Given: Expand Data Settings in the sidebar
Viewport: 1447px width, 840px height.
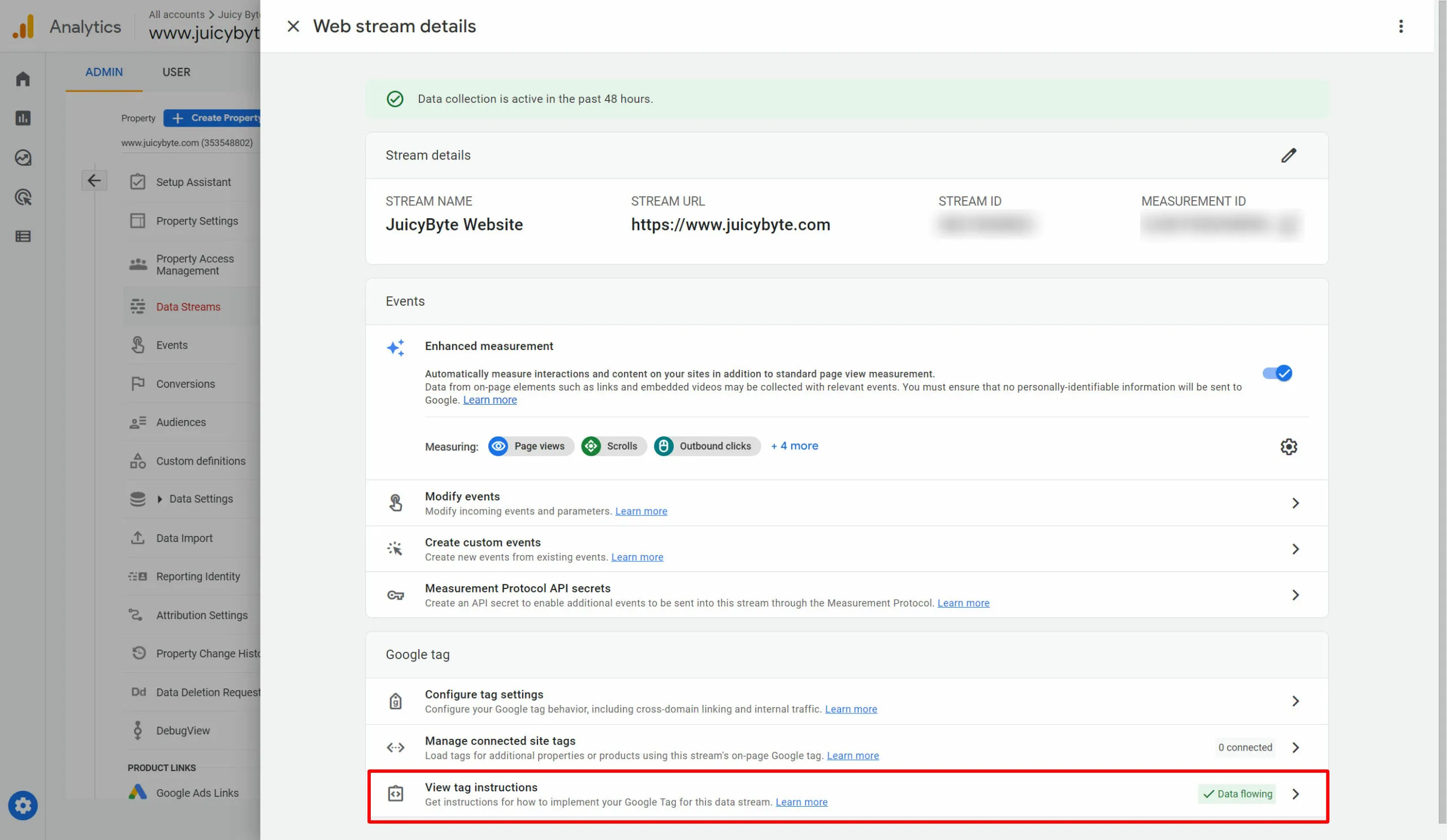Looking at the screenshot, I should click(x=159, y=499).
